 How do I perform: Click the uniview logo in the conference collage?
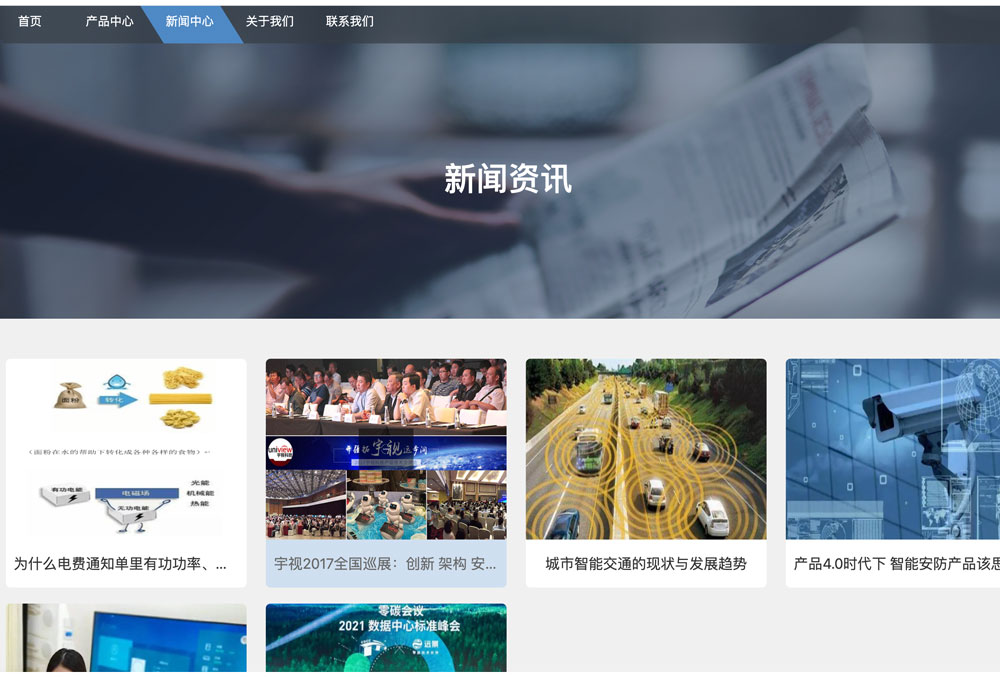[x=279, y=453]
